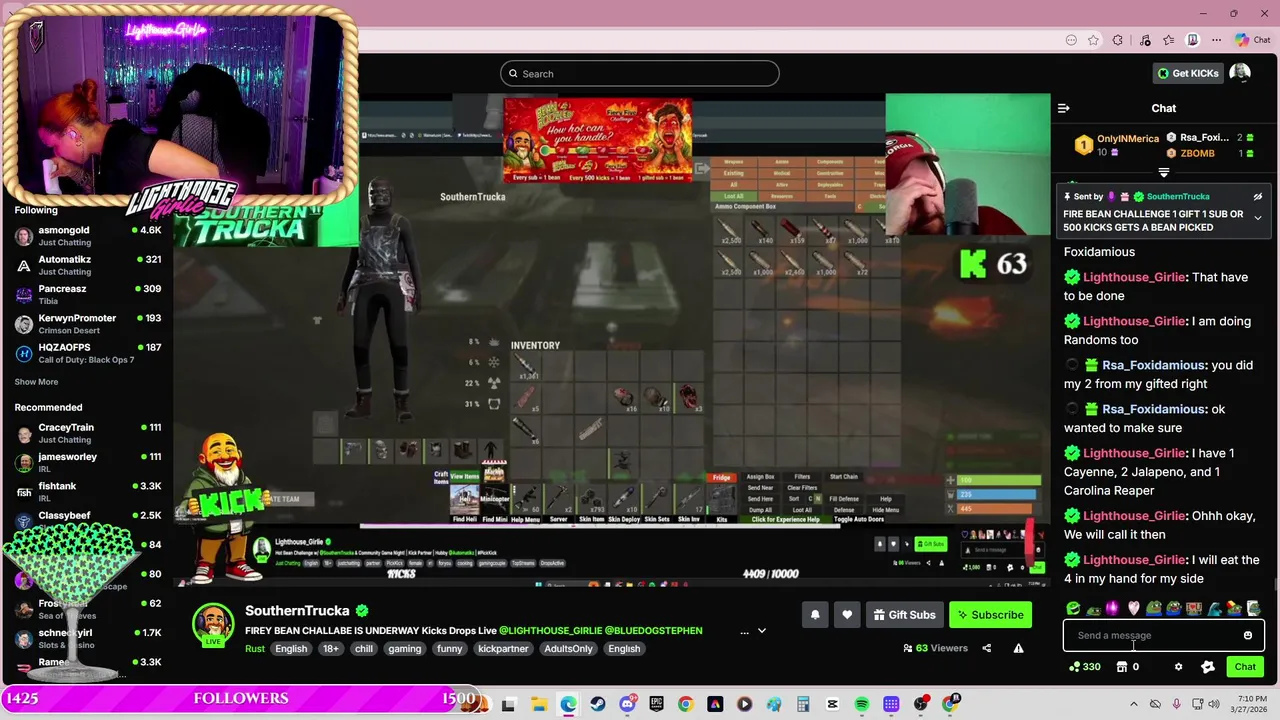The image size is (1280, 720).
Task: Expand the pinned FIRE BEAN CHALLENGE message
Action: pos(1258,218)
